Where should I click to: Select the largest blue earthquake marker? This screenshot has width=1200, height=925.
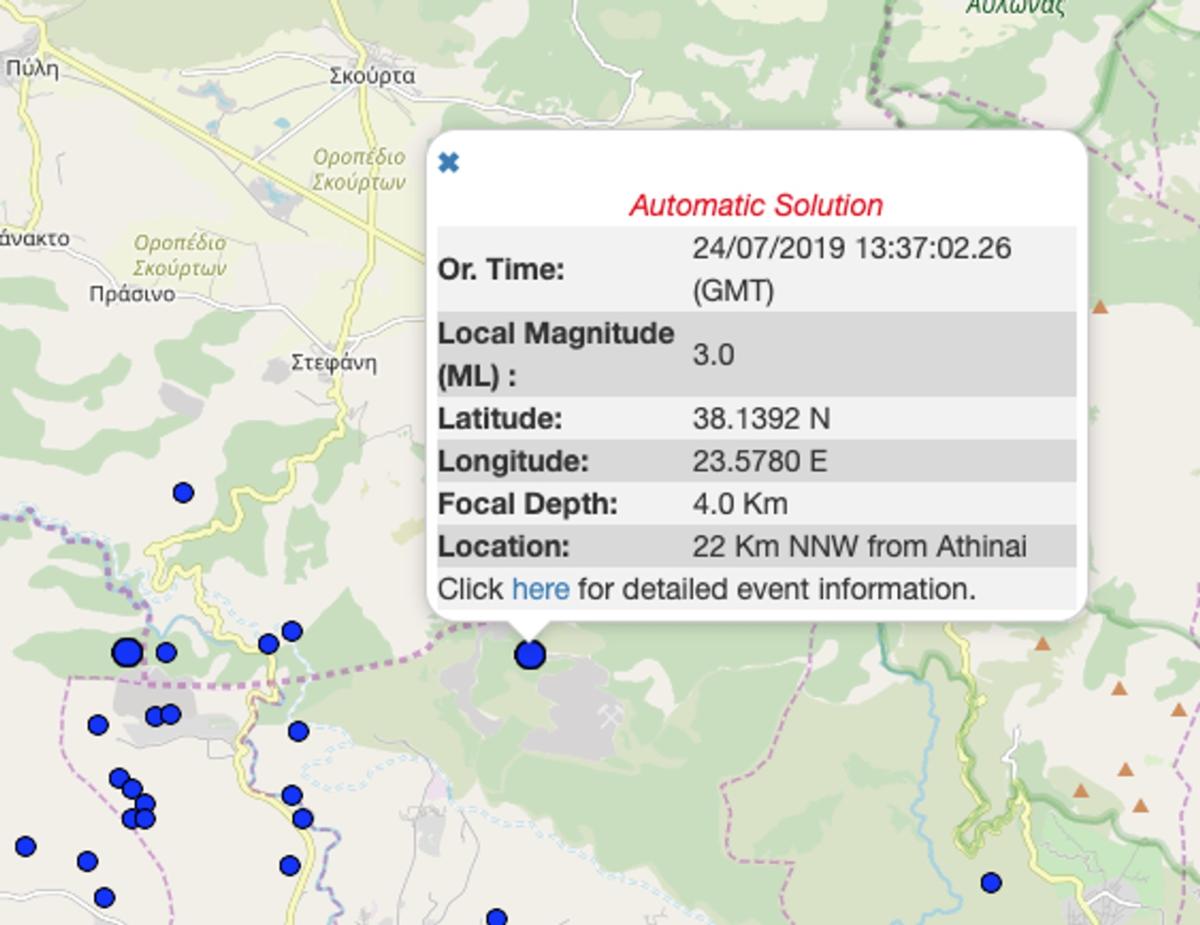tap(127, 653)
